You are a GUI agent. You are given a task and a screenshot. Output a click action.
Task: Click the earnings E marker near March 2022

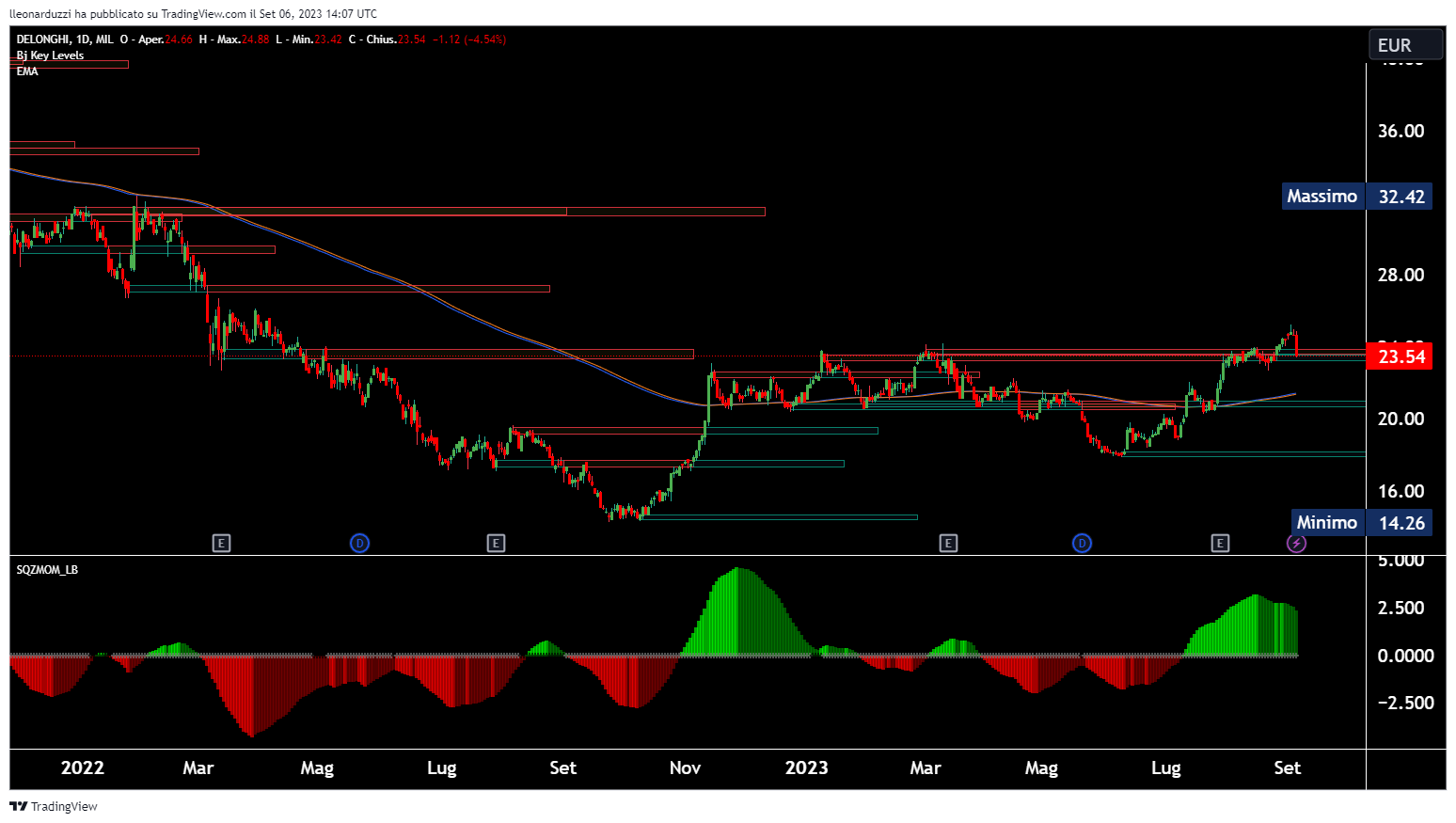221,543
